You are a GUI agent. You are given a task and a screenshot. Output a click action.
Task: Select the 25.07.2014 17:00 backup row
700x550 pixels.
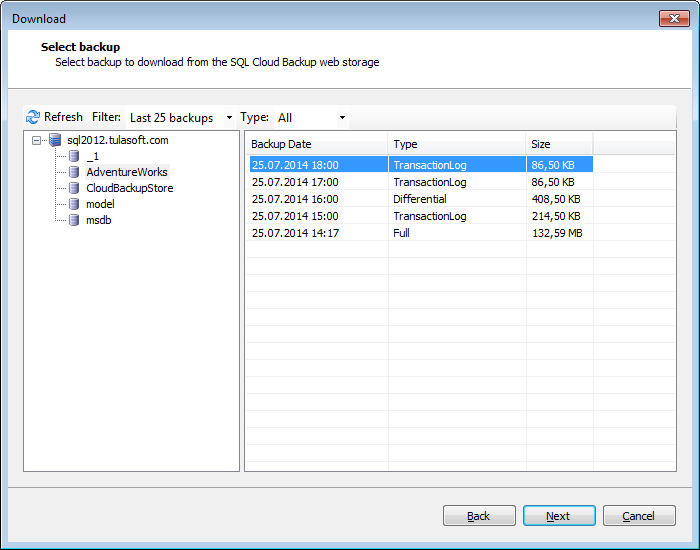pyautogui.click(x=421, y=182)
